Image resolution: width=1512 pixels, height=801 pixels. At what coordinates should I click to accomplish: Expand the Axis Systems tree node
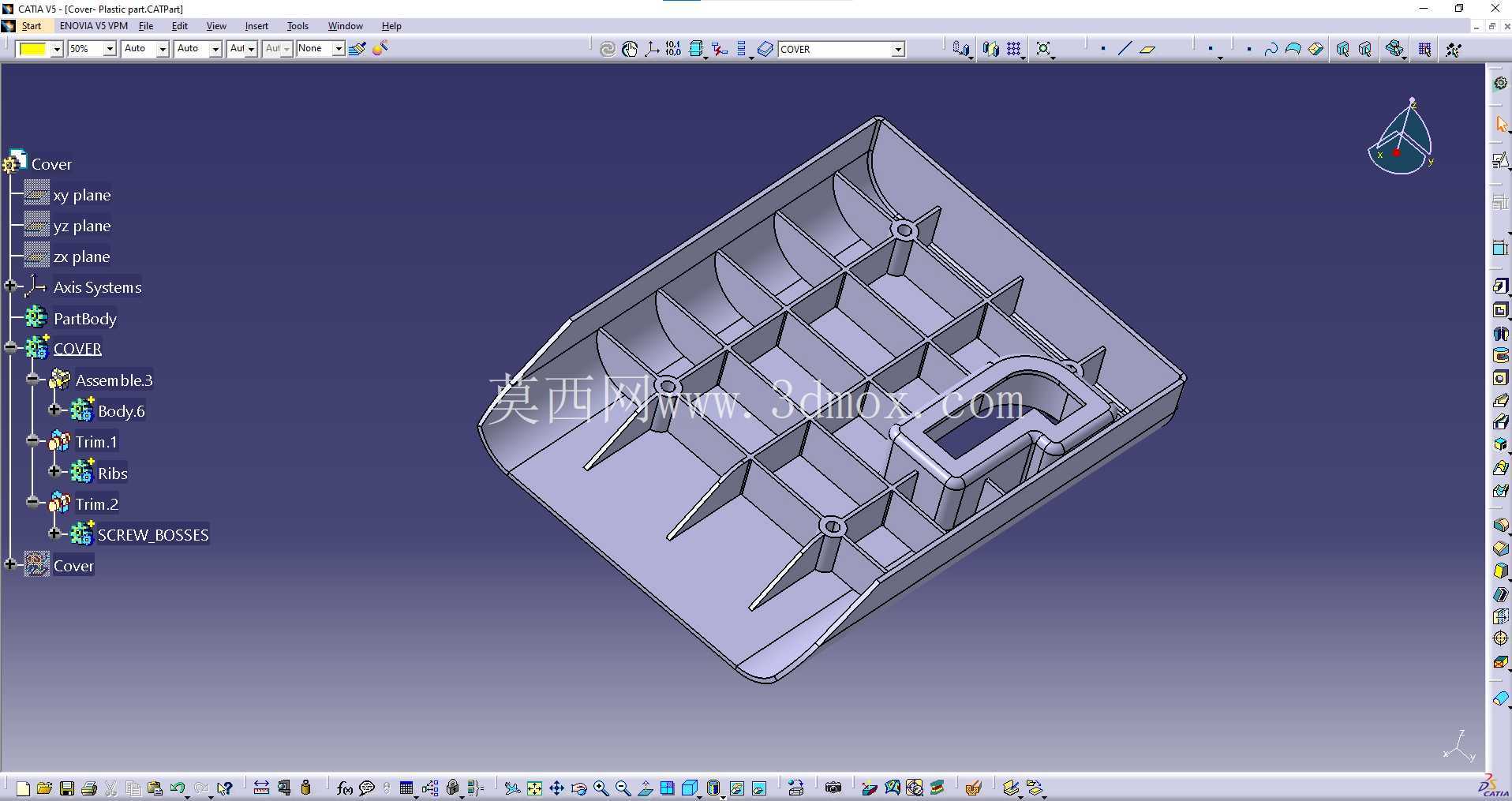(10, 286)
